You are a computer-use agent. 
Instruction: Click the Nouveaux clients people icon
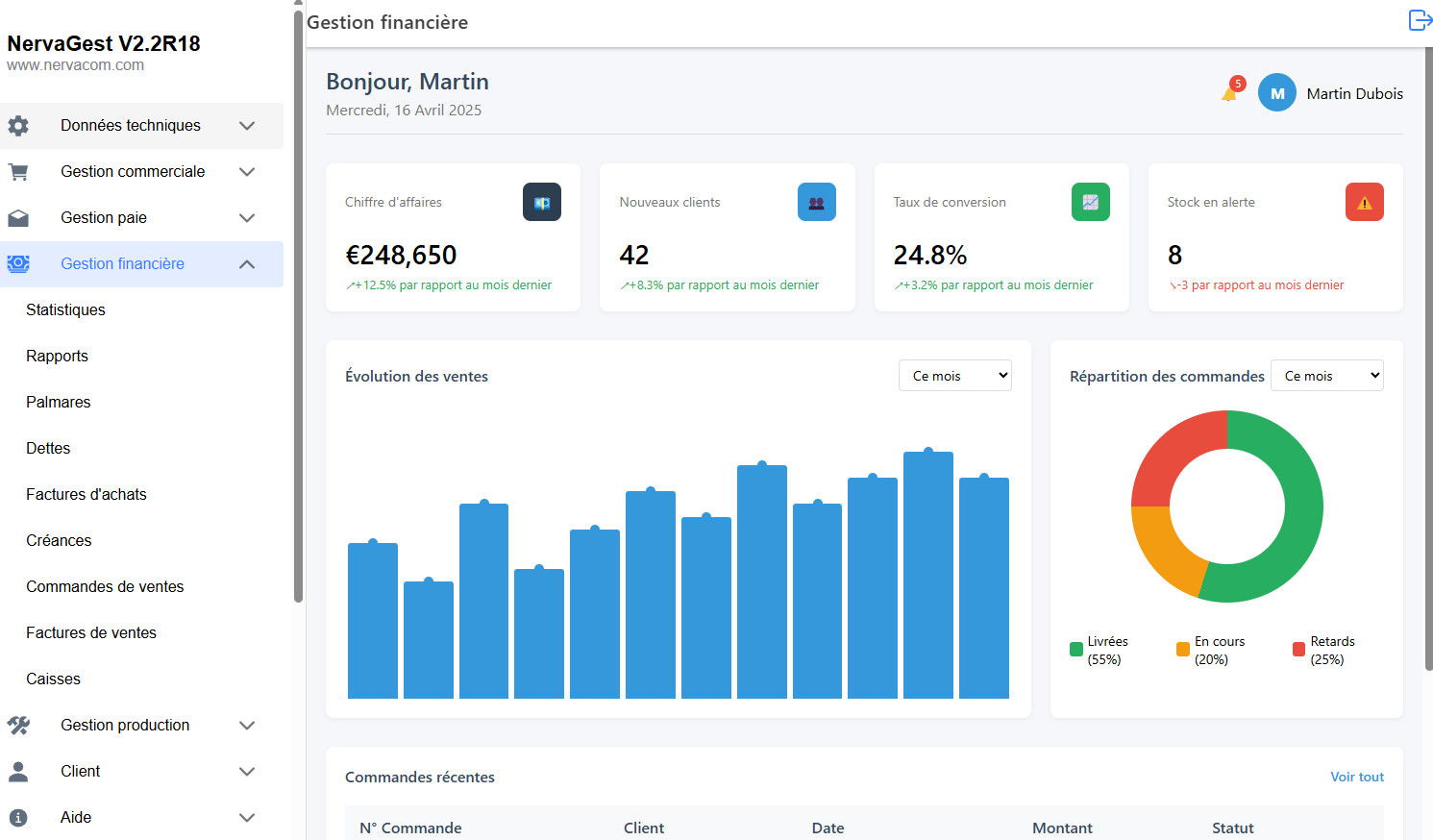pyautogui.click(x=816, y=202)
